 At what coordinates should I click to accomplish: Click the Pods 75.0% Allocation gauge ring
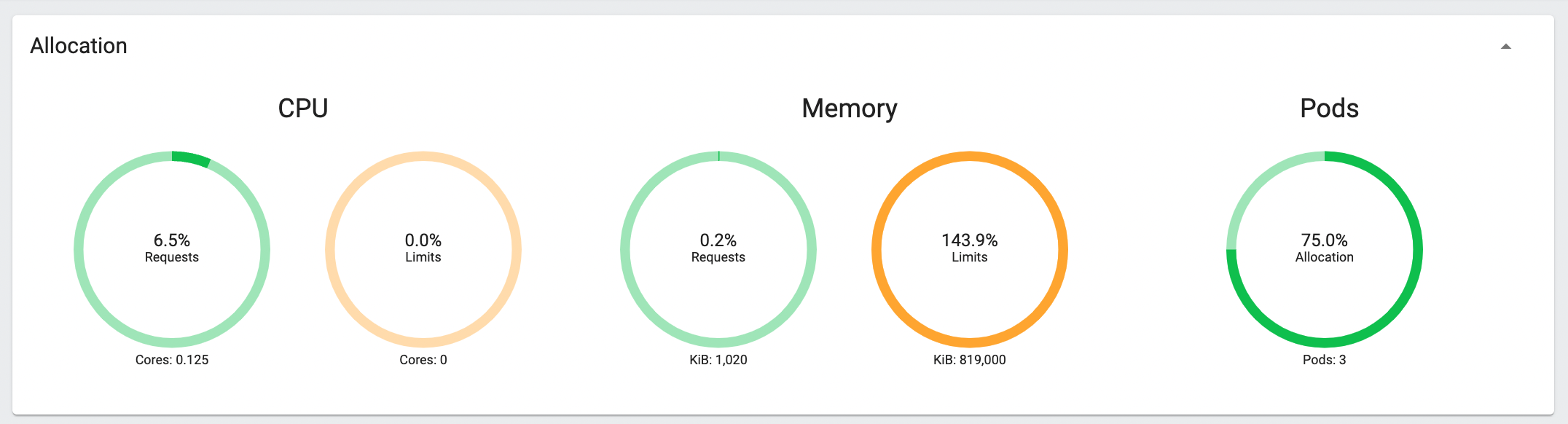coord(1325,249)
